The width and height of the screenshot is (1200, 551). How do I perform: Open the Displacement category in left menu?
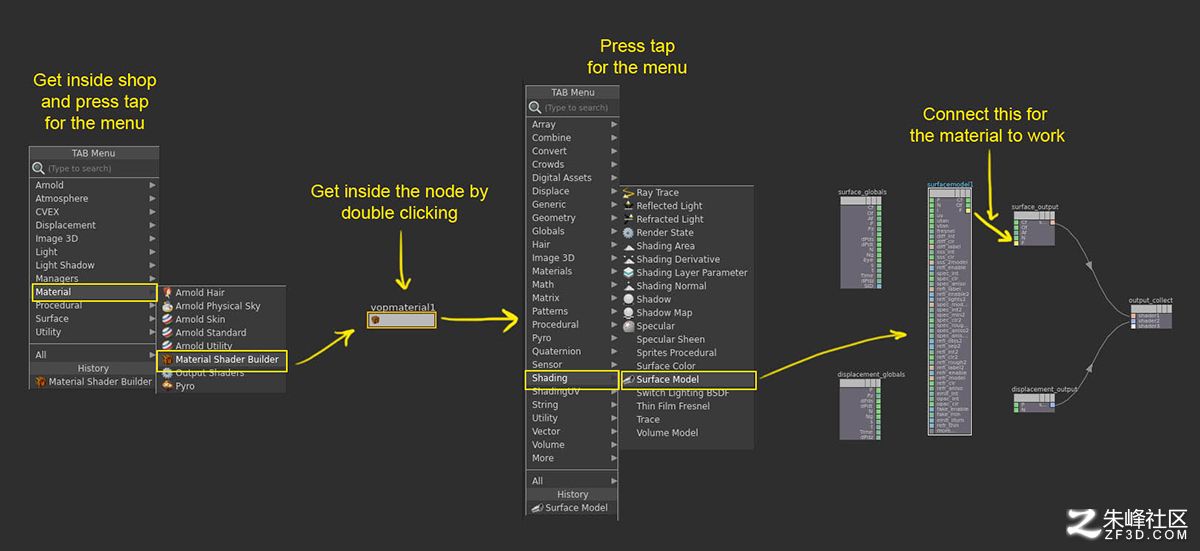[x=94, y=225]
